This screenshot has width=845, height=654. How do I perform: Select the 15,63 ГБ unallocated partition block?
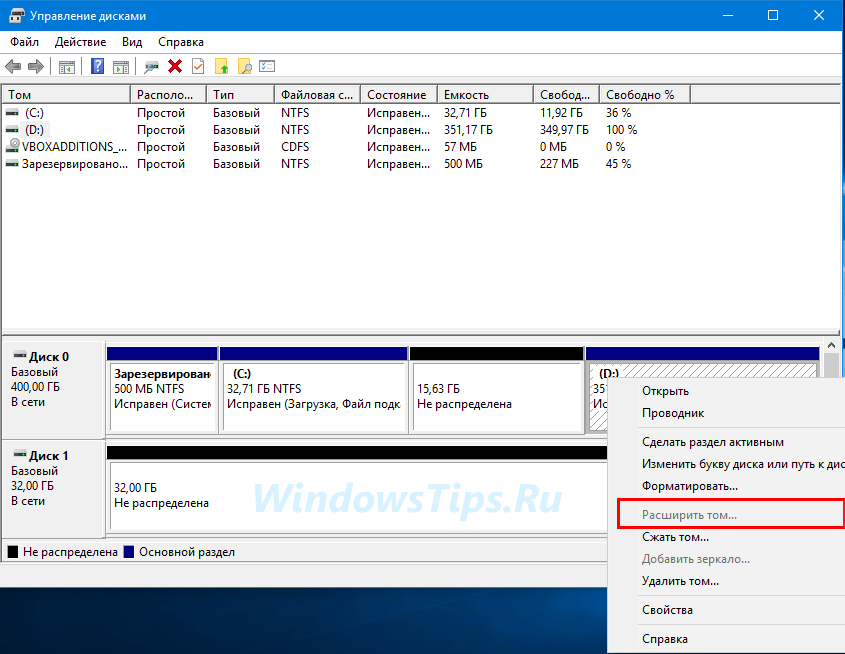tap(496, 397)
